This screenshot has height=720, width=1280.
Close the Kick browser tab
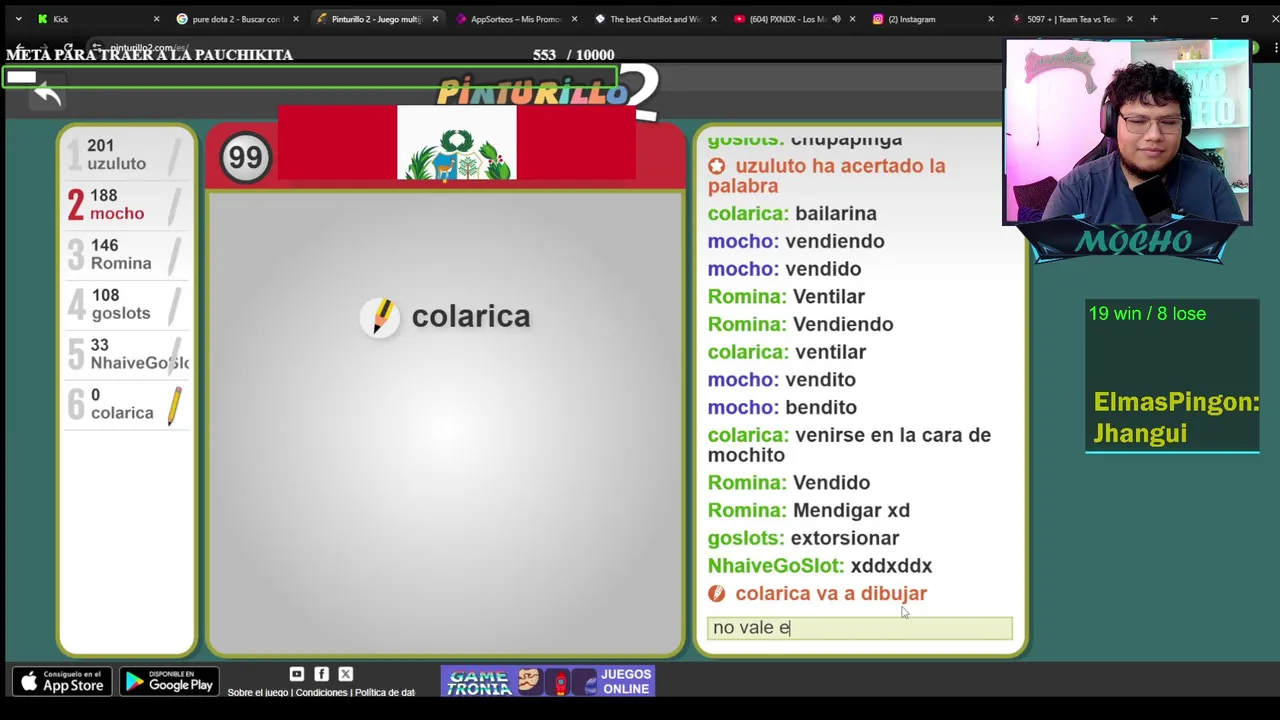coord(156,19)
